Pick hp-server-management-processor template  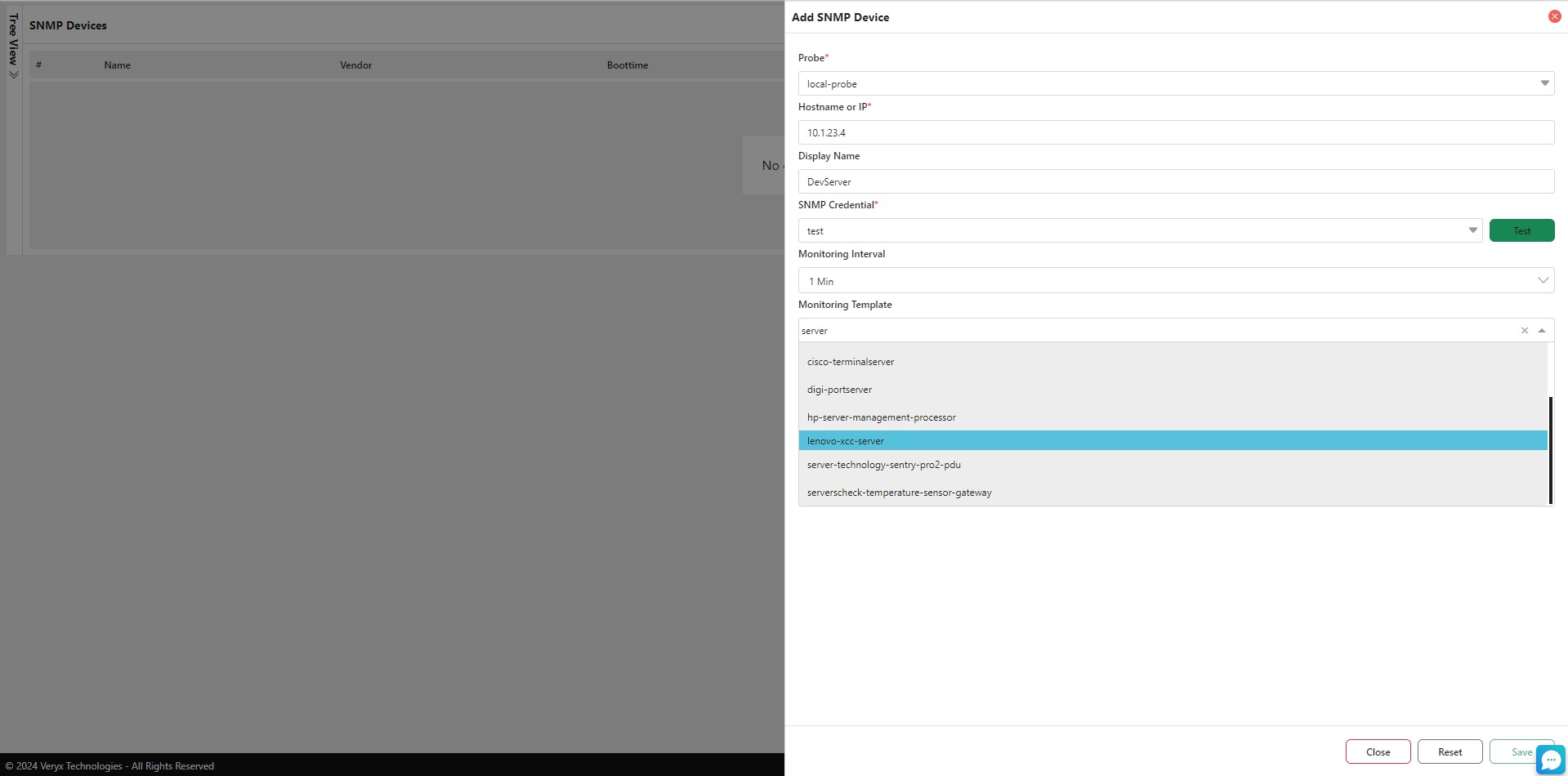881,417
